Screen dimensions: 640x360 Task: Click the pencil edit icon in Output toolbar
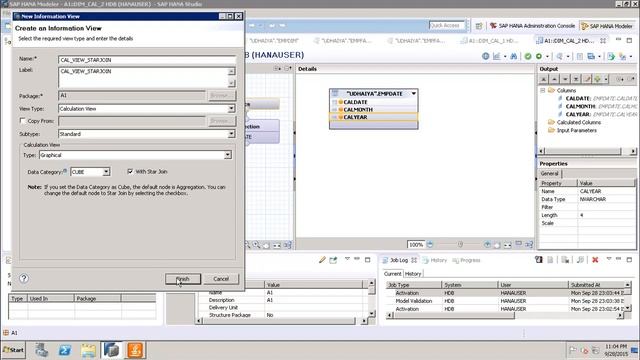pos(587,79)
